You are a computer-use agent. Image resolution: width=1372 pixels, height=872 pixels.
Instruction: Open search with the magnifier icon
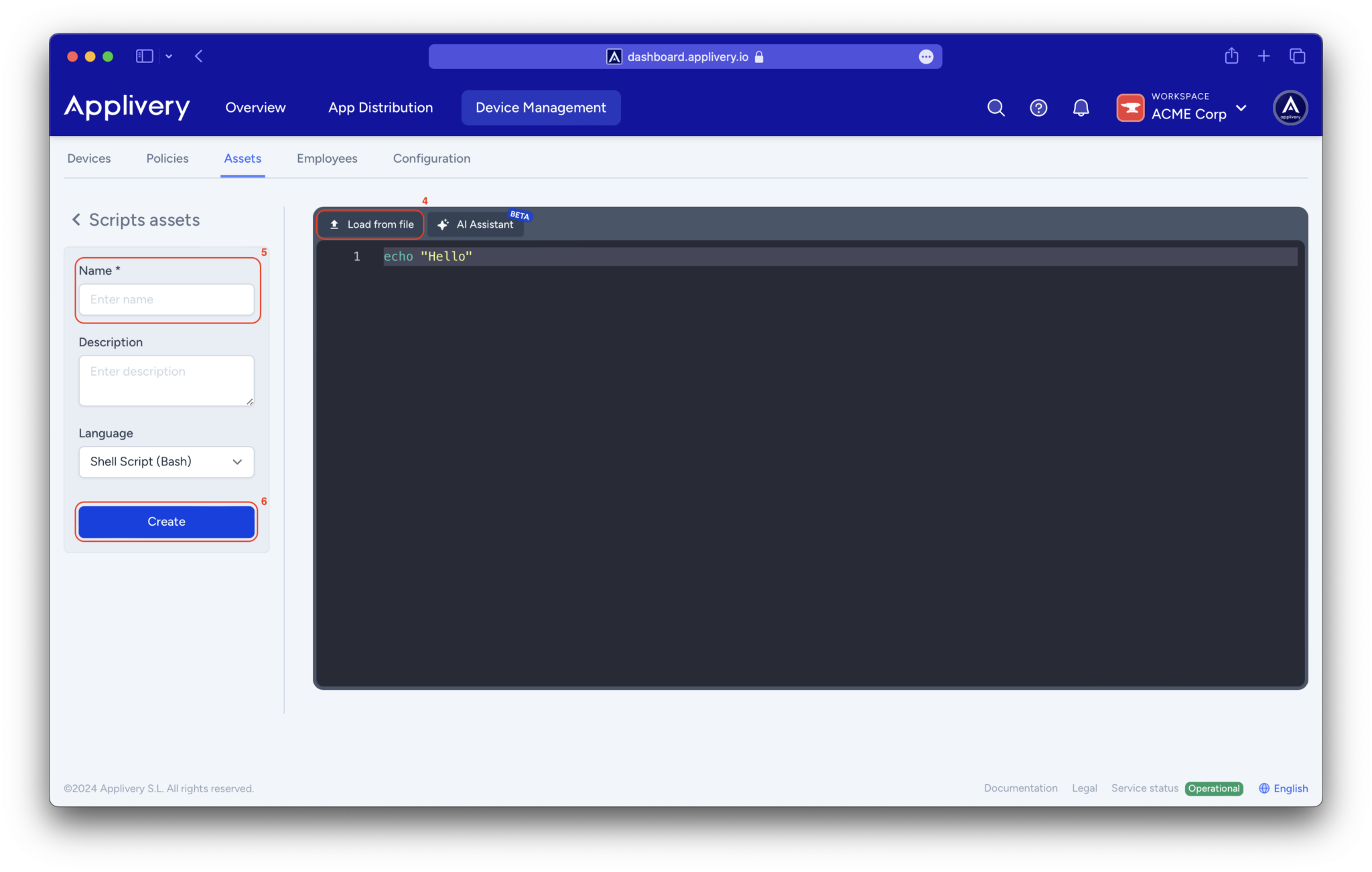coord(996,107)
